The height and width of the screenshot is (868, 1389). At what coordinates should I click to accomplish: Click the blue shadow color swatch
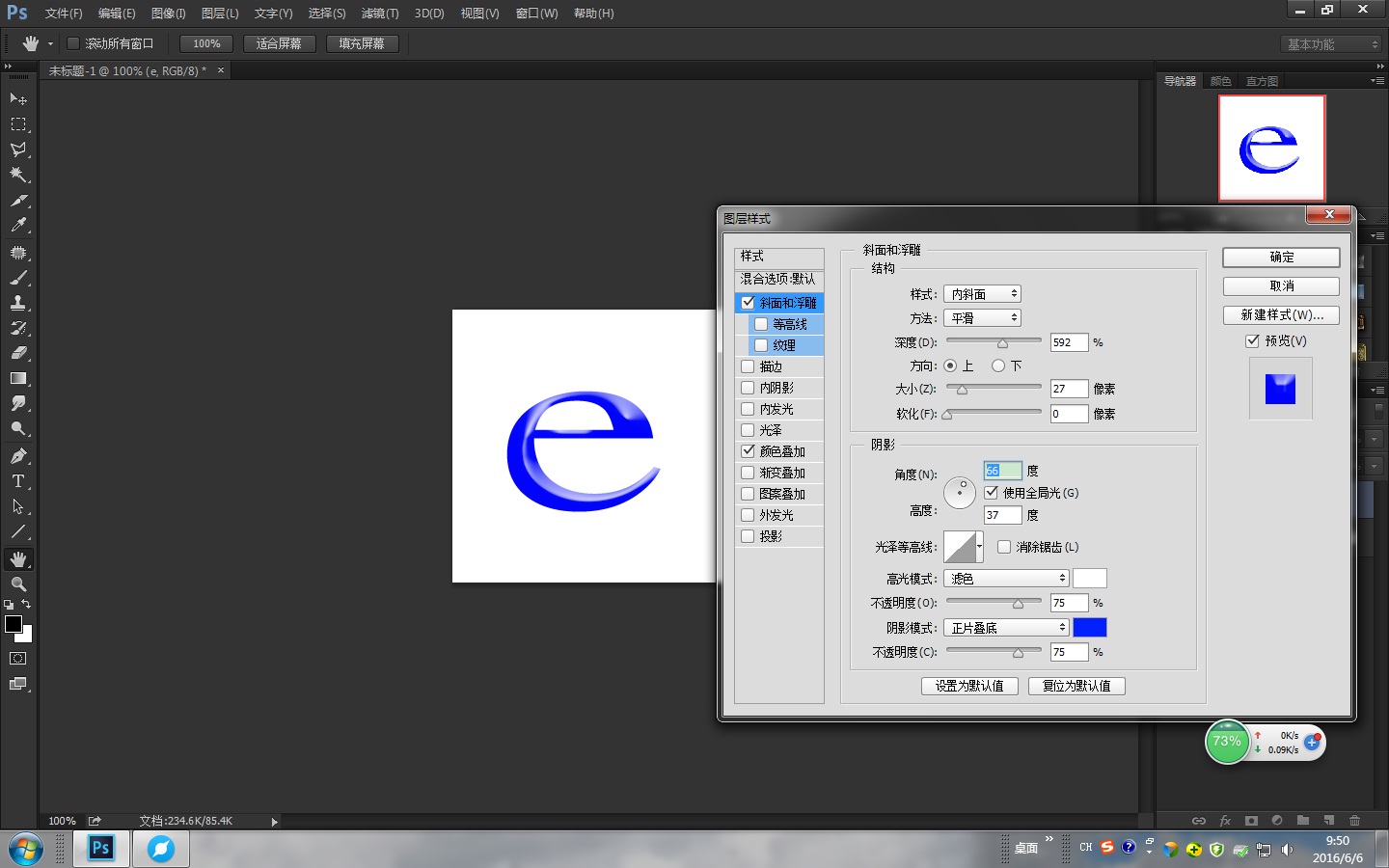click(1089, 628)
